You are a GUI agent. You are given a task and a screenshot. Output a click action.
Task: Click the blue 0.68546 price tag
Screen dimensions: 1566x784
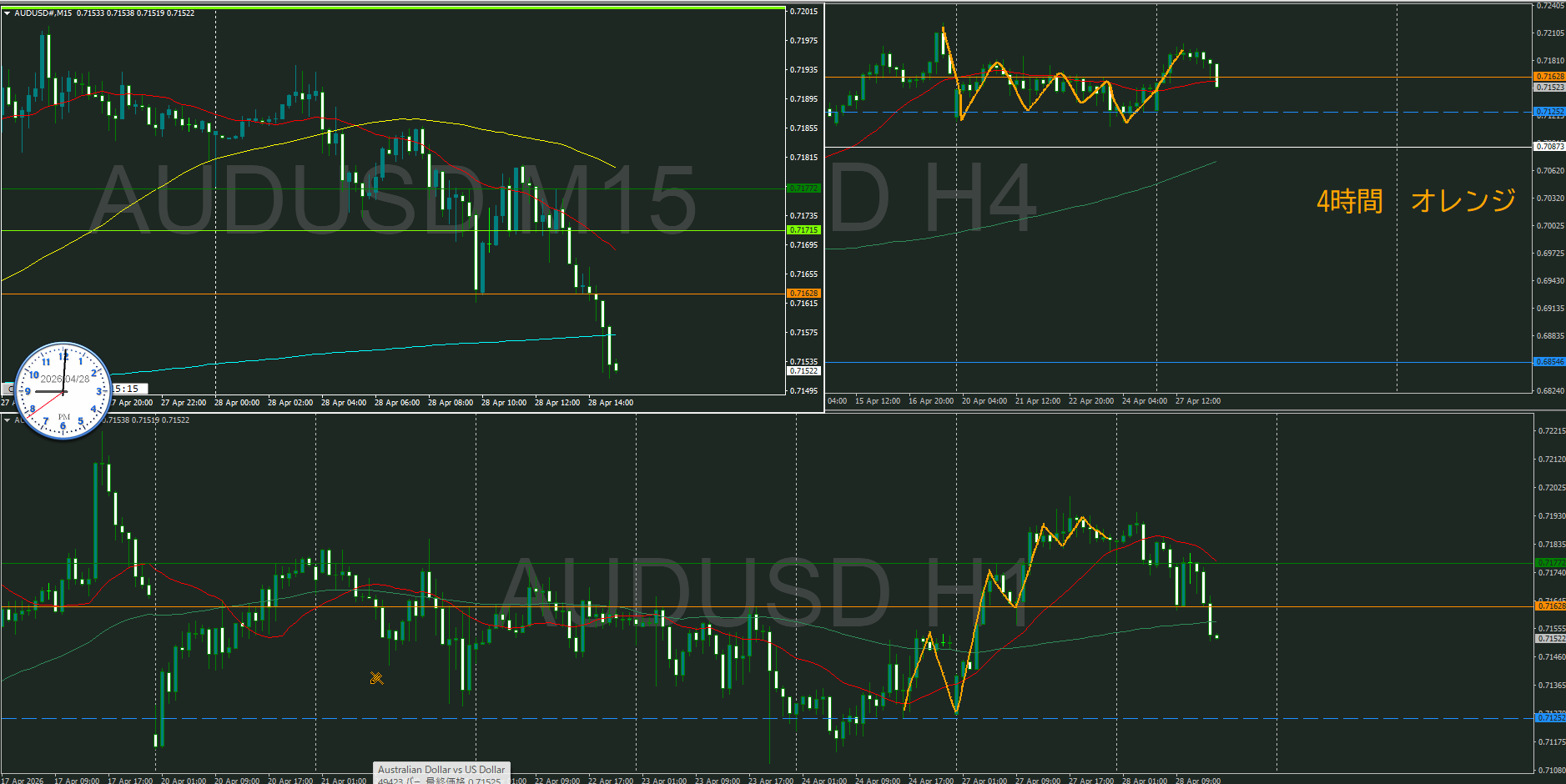[1549, 362]
